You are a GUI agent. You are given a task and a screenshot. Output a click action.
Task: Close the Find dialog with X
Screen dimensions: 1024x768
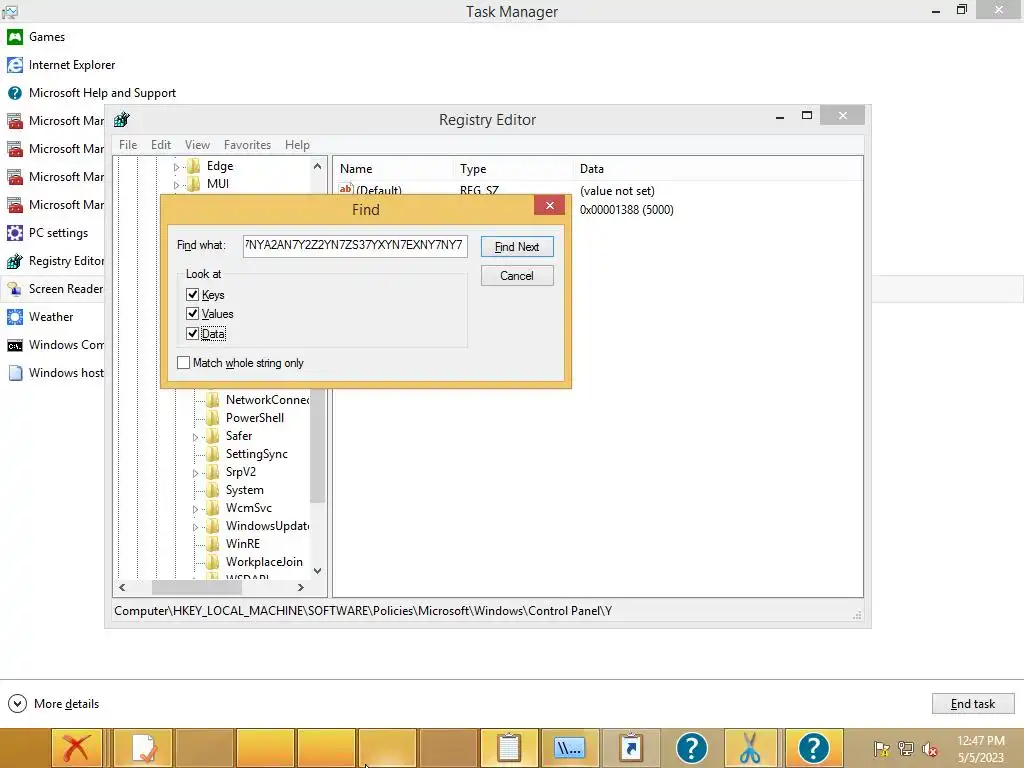point(550,205)
